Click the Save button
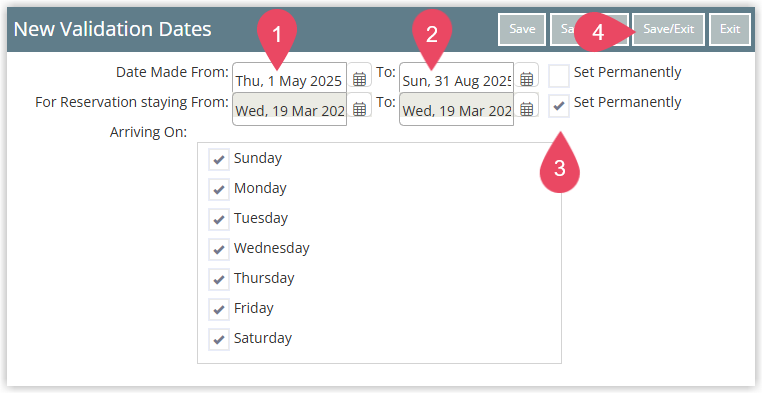Viewport: 763px width, 394px height. 522,29
